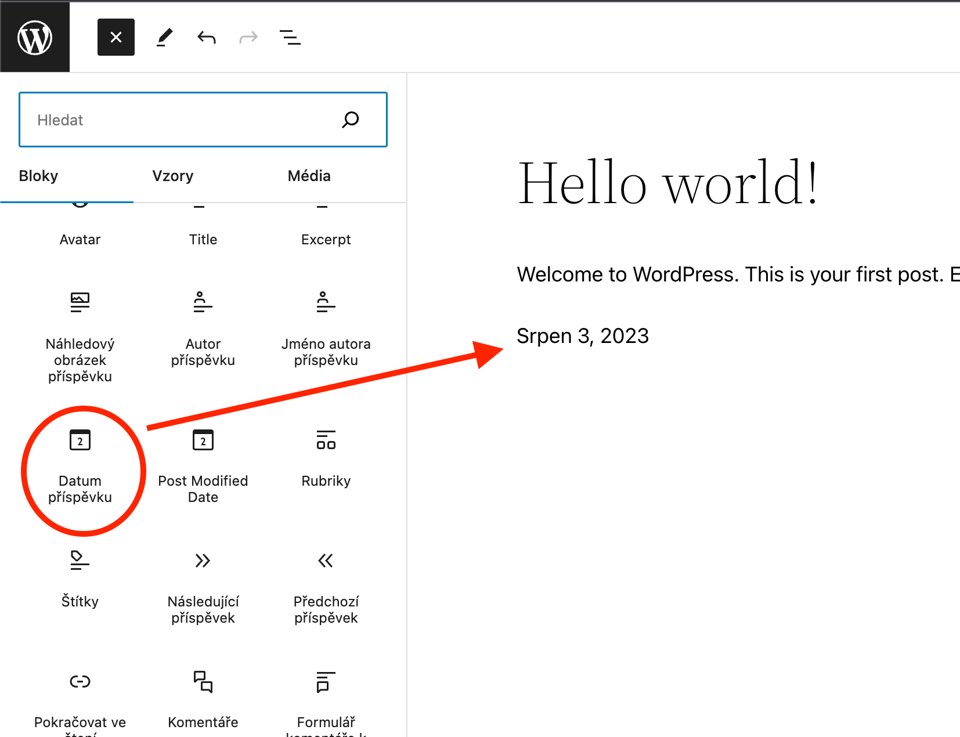Insert the Následující příspěvek block
Viewport: 960px width, 737px height.
click(203, 587)
